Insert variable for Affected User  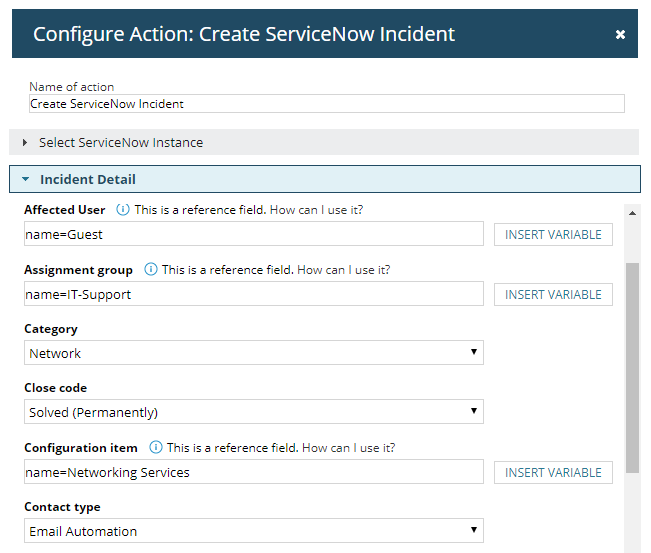pyautogui.click(x=553, y=235)
